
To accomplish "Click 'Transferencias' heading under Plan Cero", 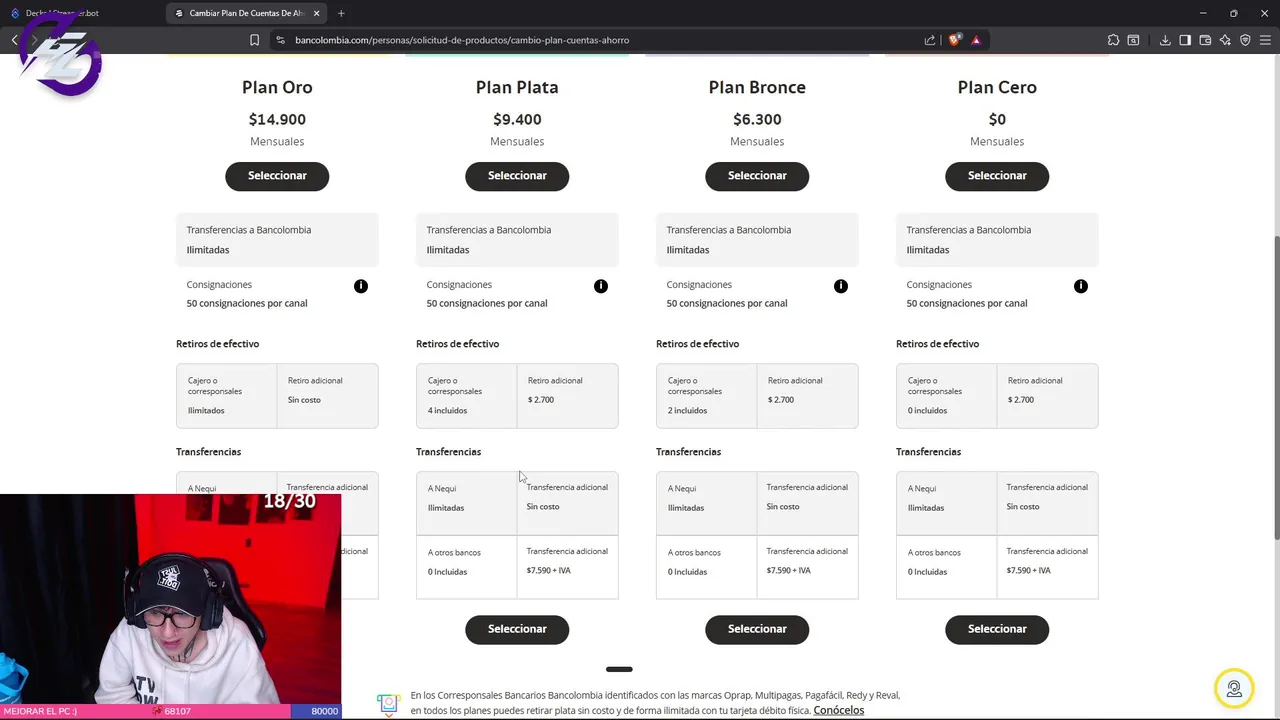I will [x=928, y=452].
